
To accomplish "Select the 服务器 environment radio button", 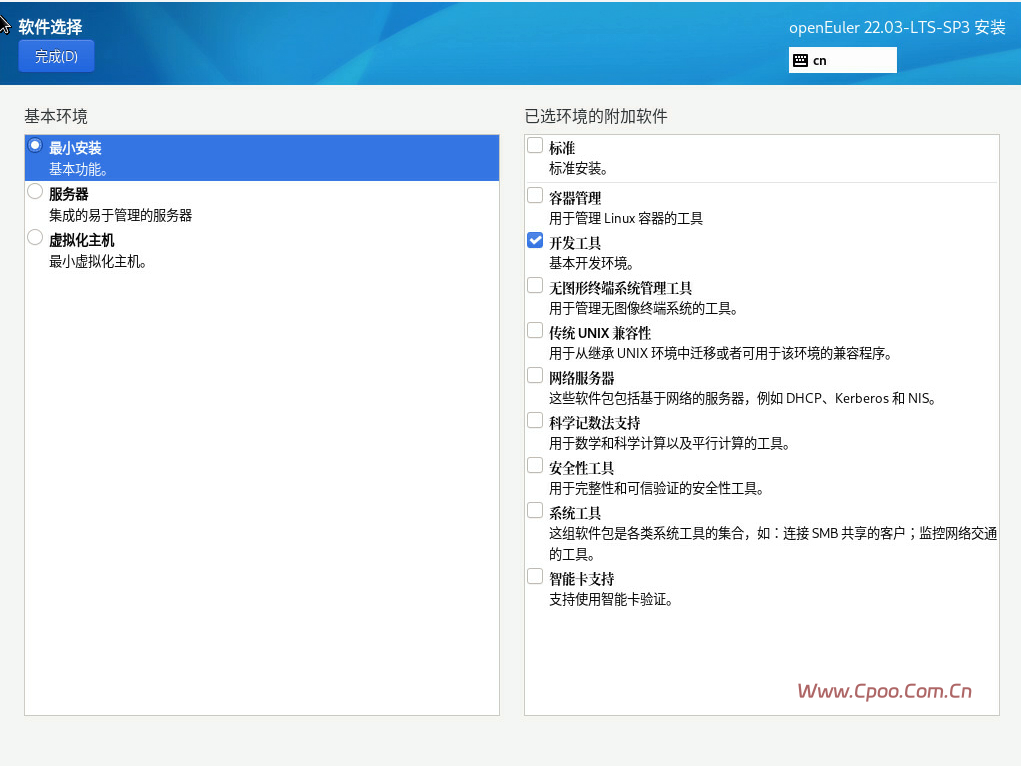I will pos(35,192).
